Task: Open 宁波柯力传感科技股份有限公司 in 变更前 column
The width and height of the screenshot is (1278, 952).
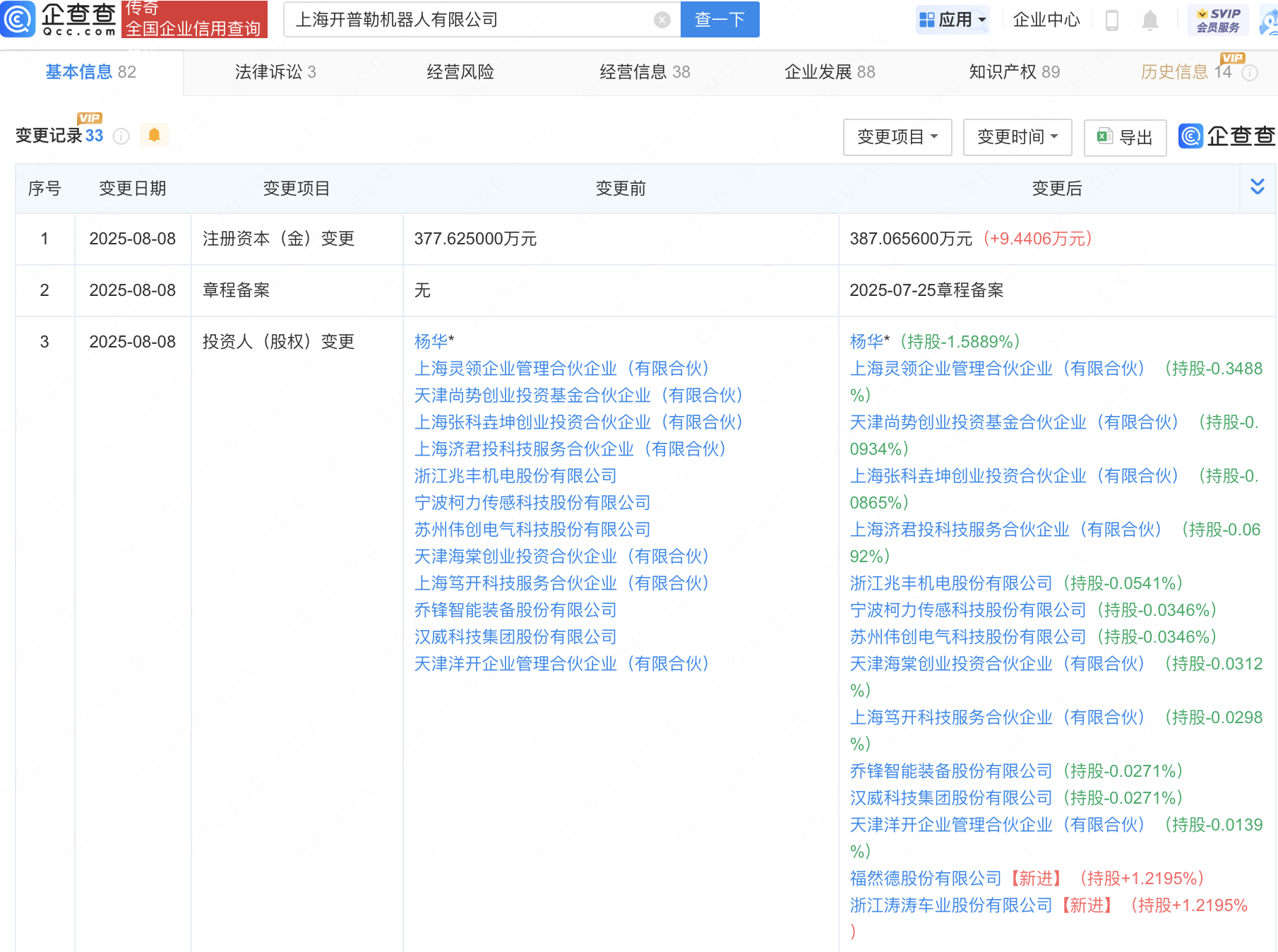Action: 532,503
